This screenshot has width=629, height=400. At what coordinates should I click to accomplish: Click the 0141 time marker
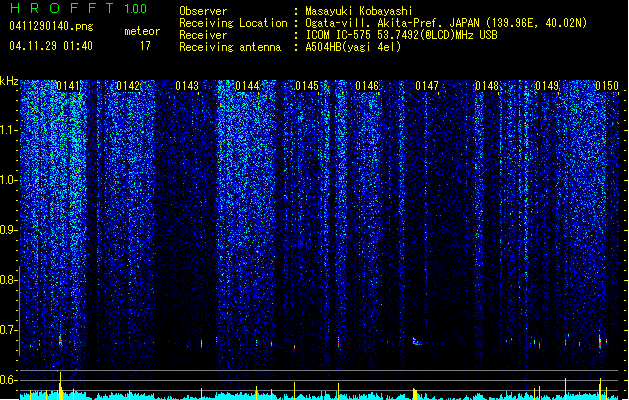click(68, 86)
